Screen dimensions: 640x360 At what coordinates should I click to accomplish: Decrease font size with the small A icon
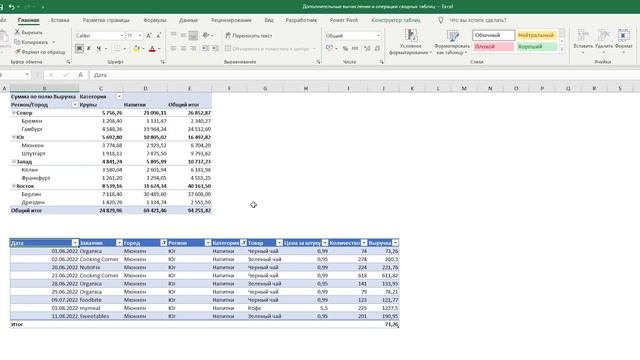pos(159,36)
